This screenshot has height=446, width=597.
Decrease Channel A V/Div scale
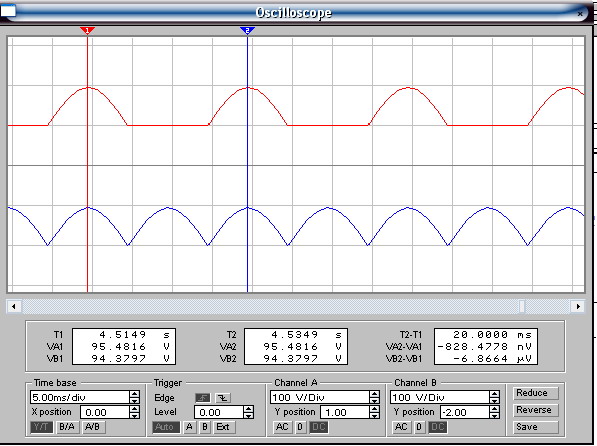point(375,401)
